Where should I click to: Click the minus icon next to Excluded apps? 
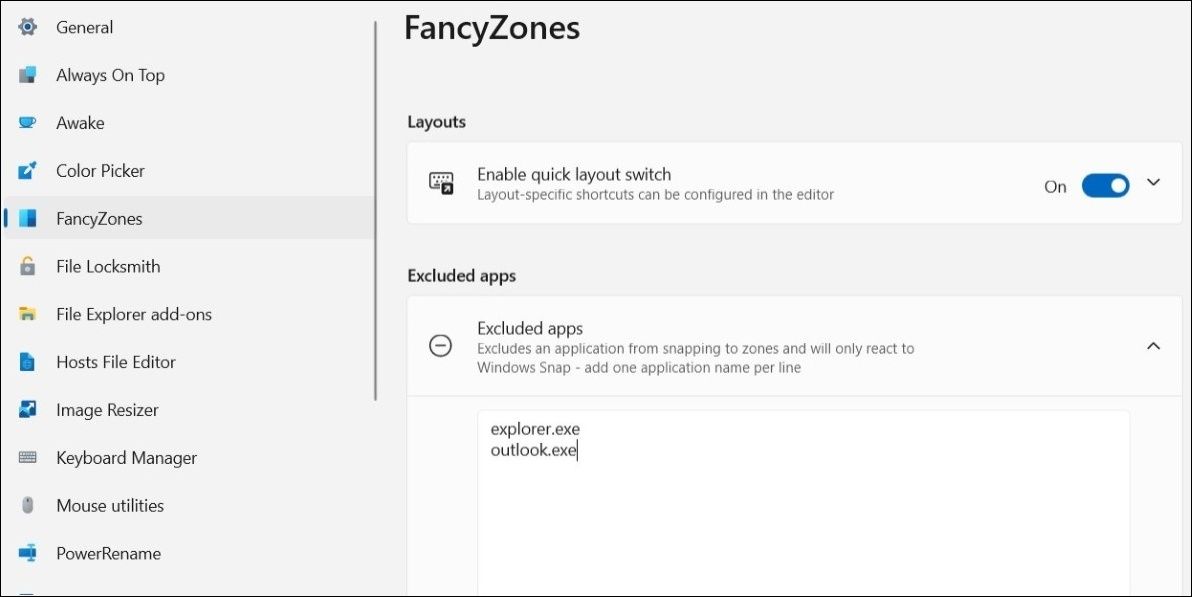(440, 345)
